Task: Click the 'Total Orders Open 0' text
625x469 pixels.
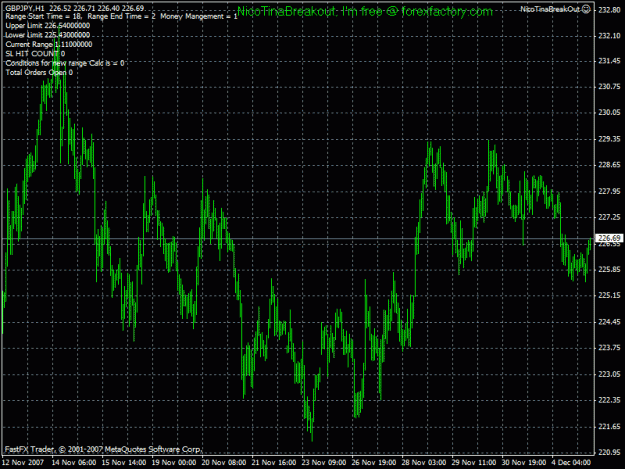Action: pyautogui.click(x=39, y=73)
